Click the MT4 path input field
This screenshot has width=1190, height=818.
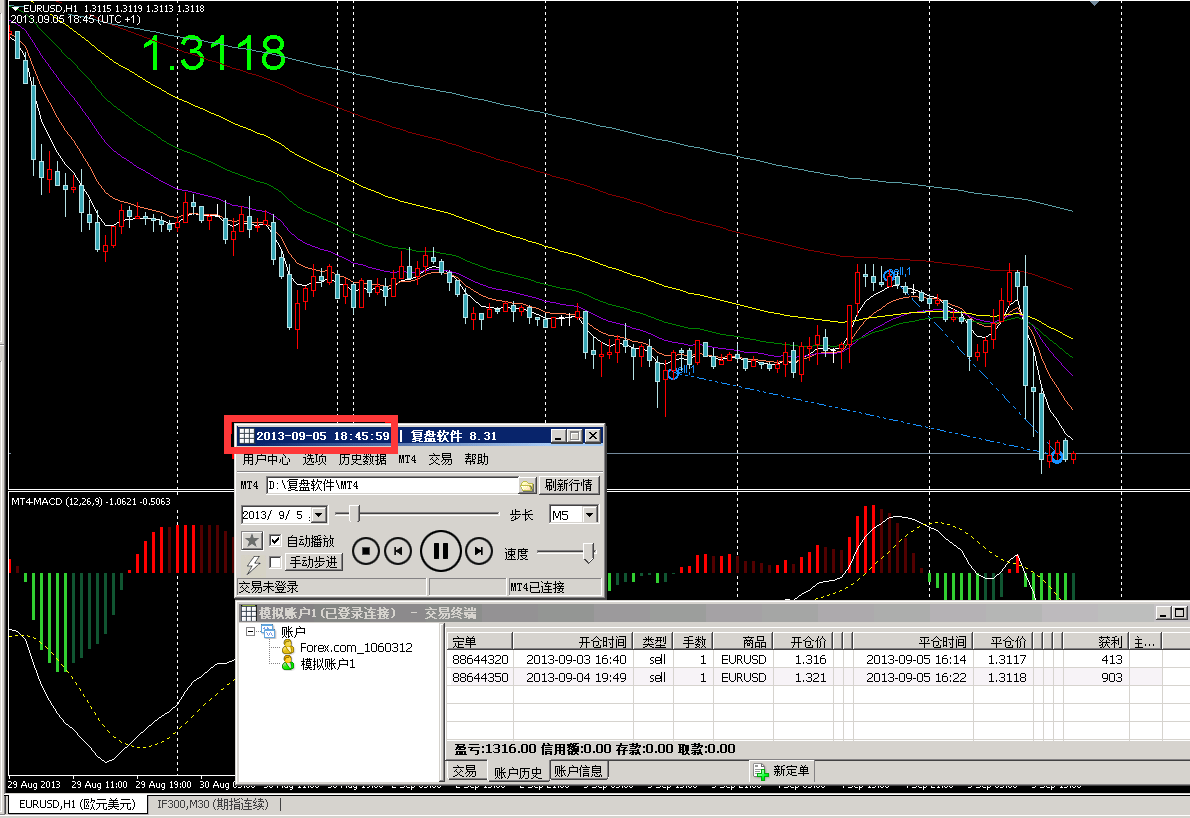390,486
